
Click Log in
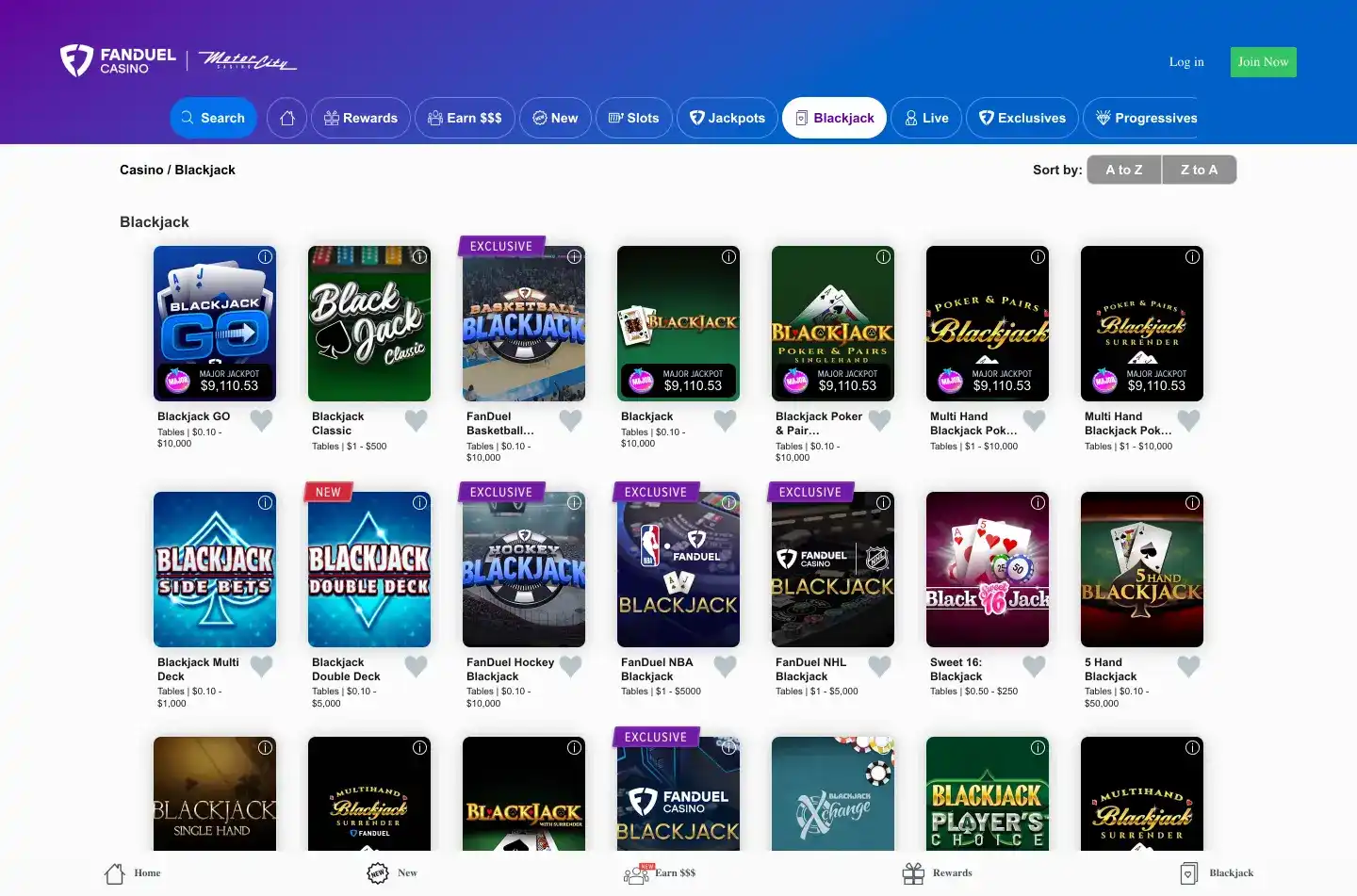(x=1186, y=62)
